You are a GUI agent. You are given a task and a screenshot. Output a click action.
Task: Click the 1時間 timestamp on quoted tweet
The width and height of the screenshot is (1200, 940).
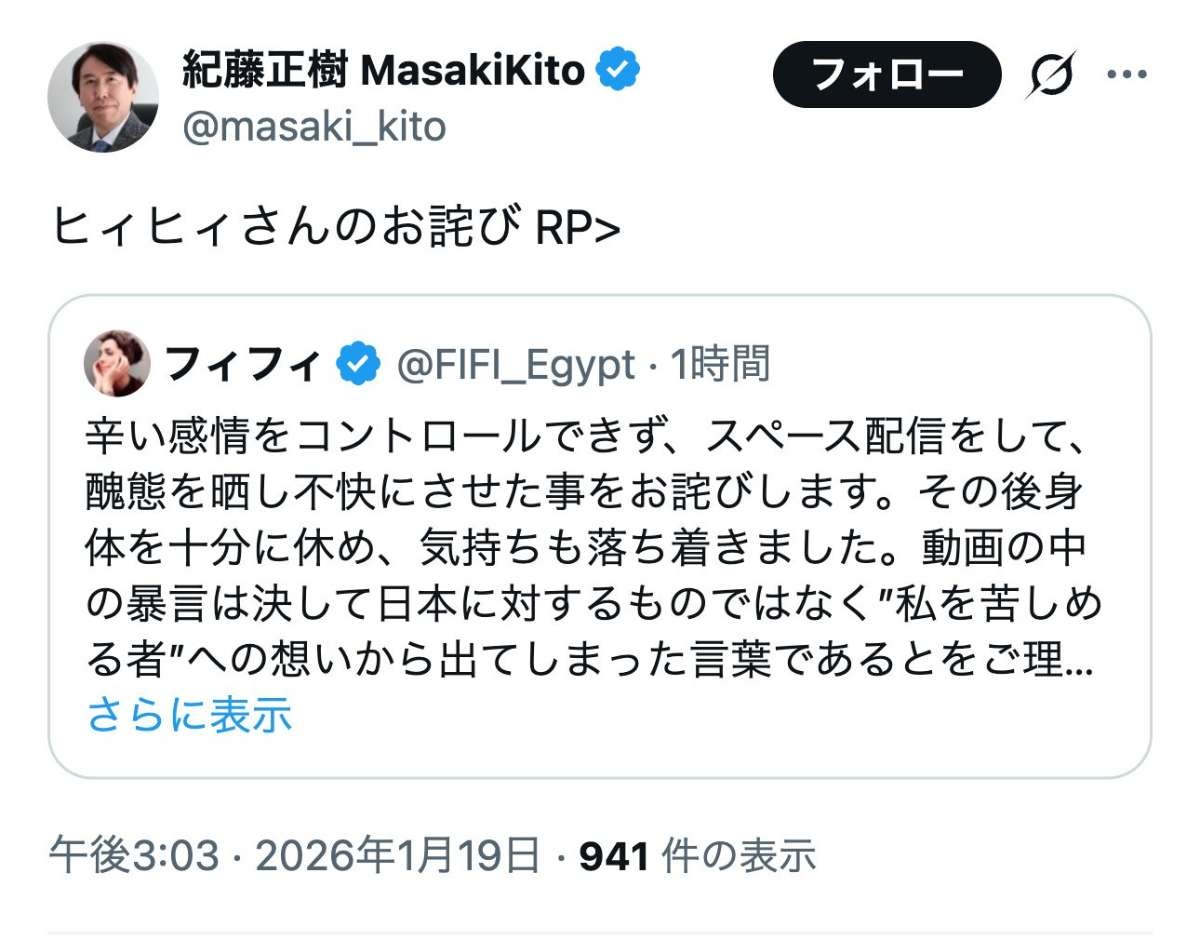720,366
